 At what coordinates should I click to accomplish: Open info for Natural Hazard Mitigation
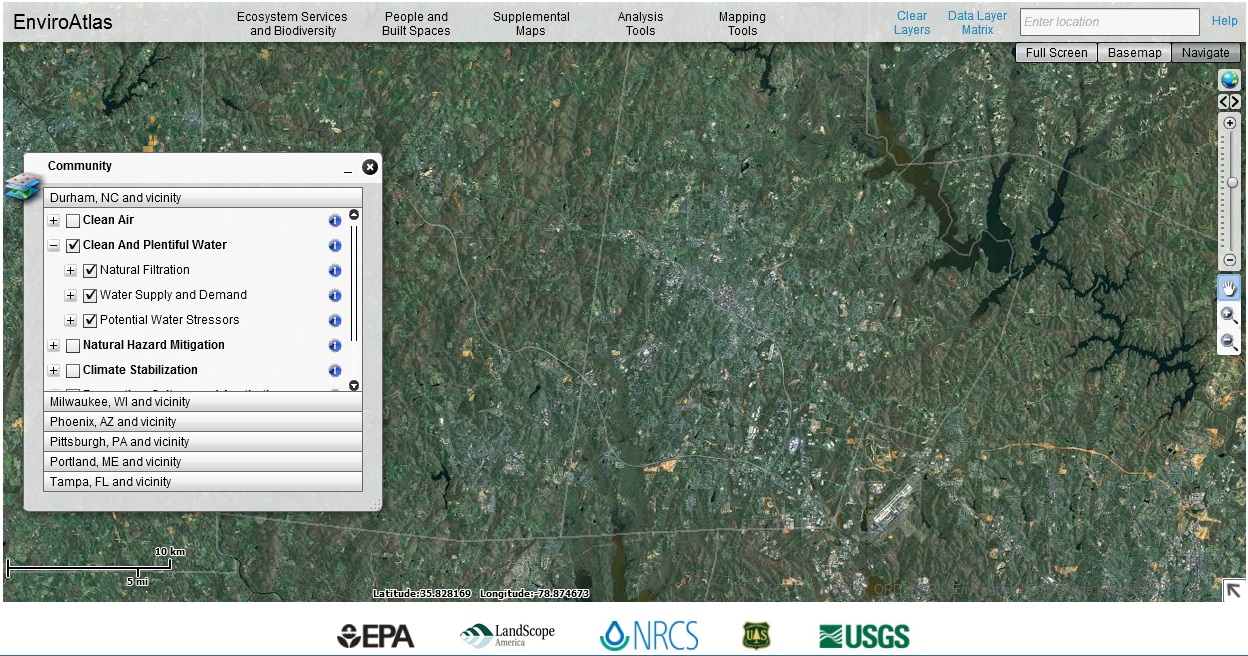(335, 345)
